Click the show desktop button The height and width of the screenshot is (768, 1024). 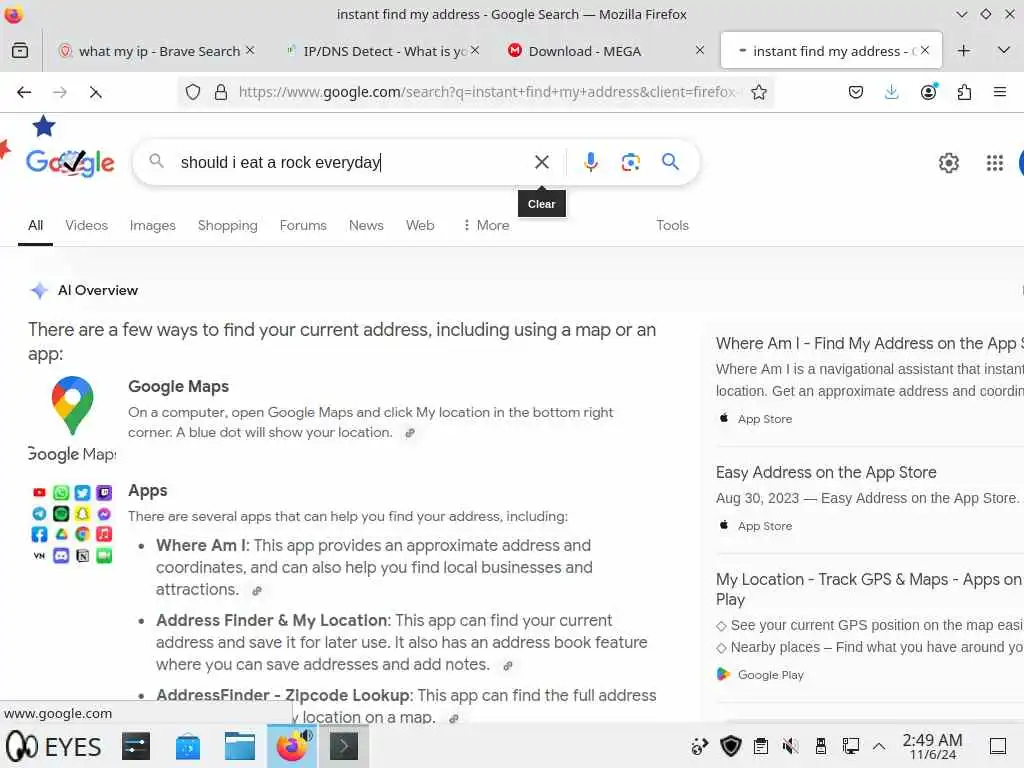pos(998,746)
